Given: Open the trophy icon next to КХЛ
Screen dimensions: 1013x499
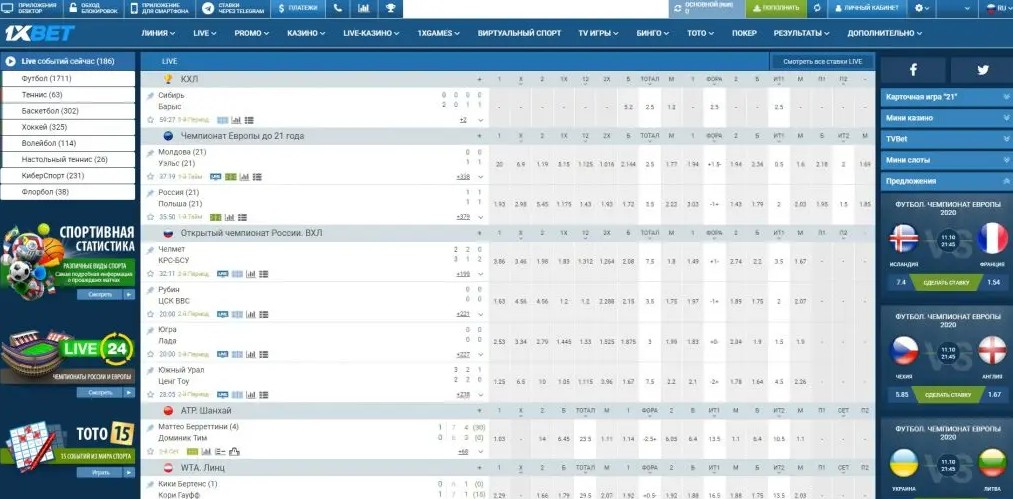Looking at the screenshot, I should click(168, 79).
